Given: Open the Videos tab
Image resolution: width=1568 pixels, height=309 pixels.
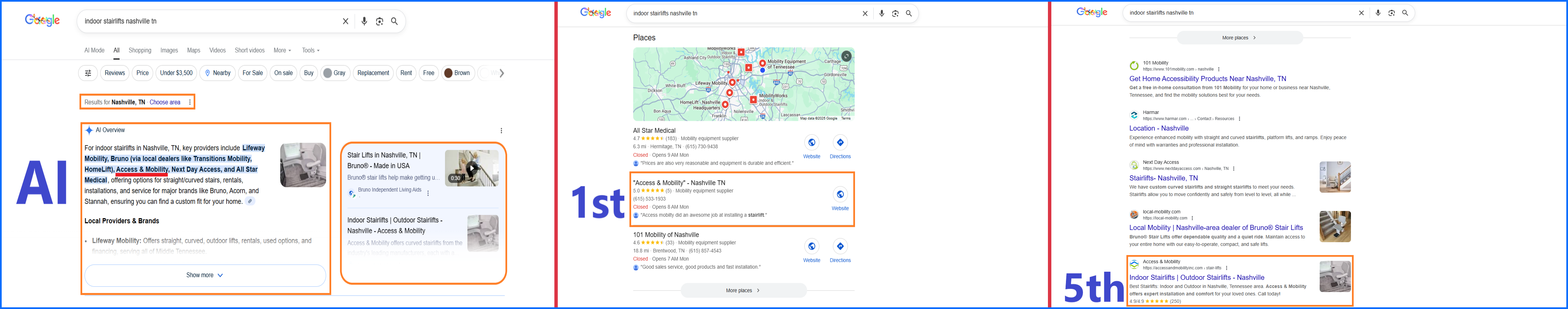Looking at the screenshot, I should [217, 51].
